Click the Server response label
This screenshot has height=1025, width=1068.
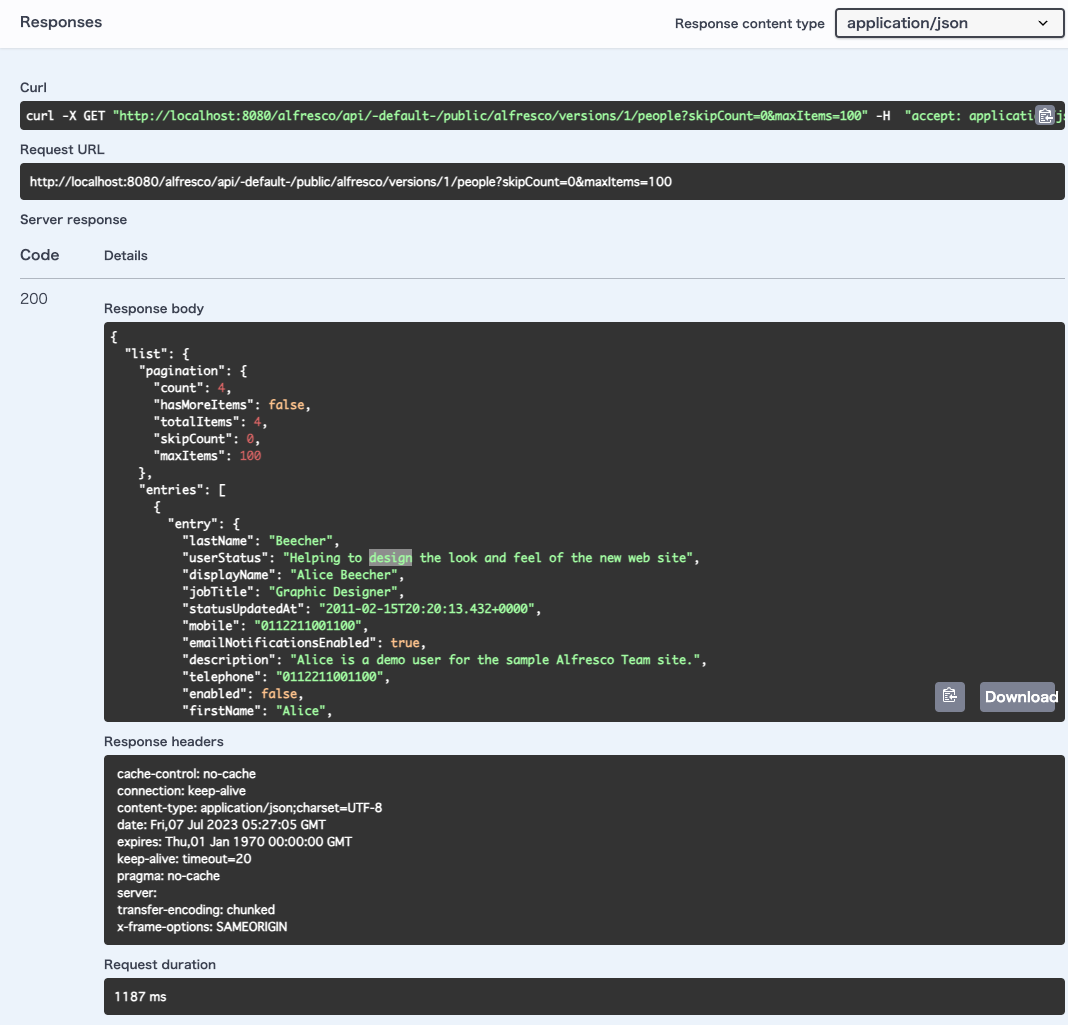(x=73, y=219)
